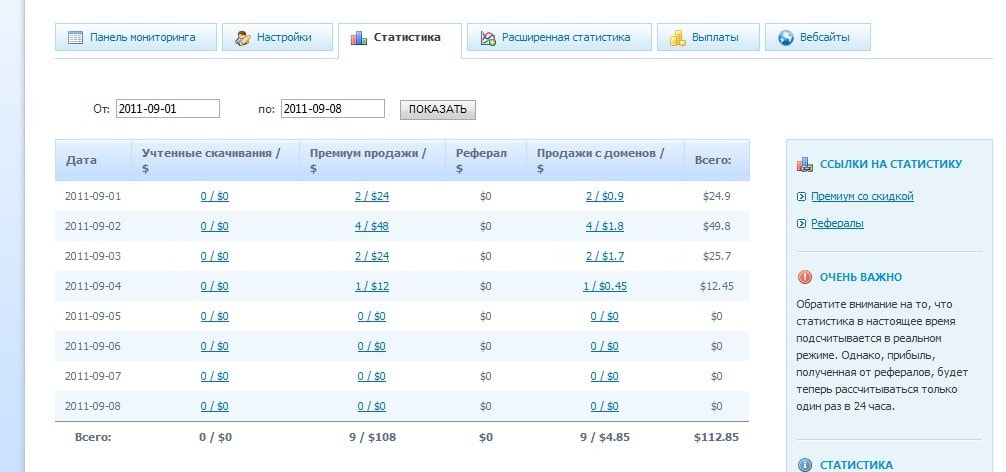
Task: Click the monitoring panel tab icon
Action: point(75,38)
